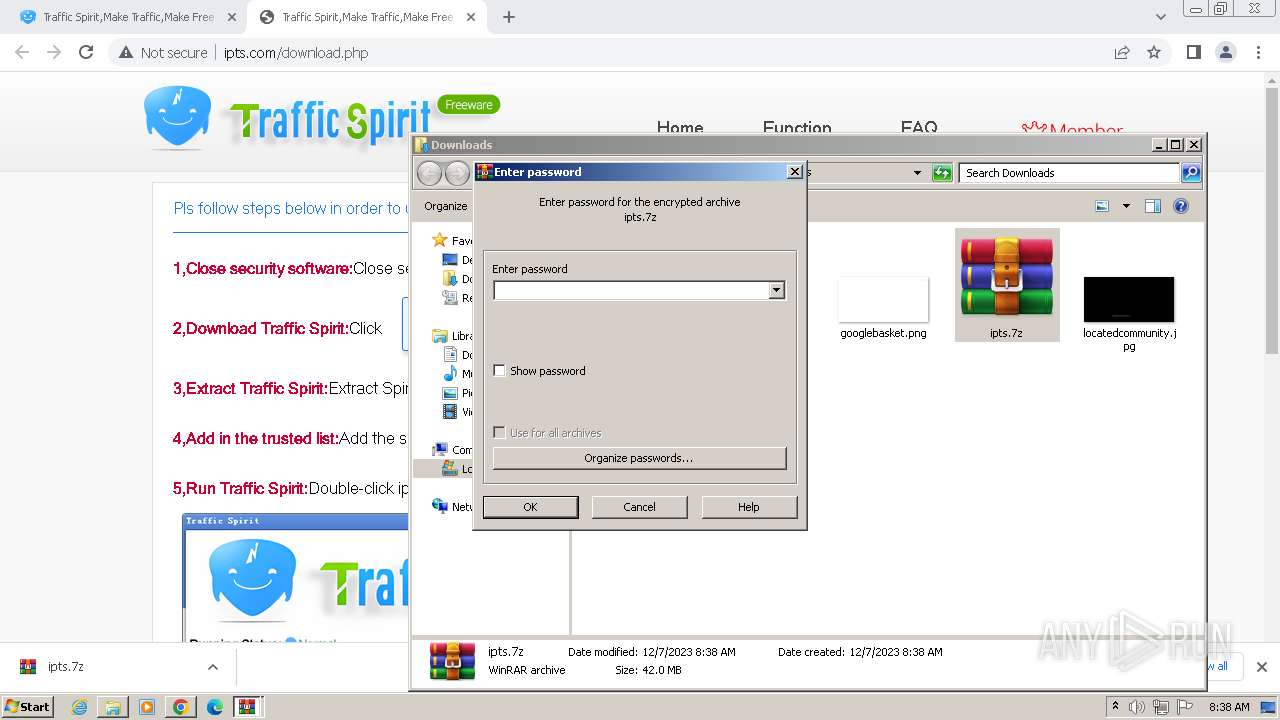Click the Search Downloads field

pyautogui.click(x=1068, y=173)
